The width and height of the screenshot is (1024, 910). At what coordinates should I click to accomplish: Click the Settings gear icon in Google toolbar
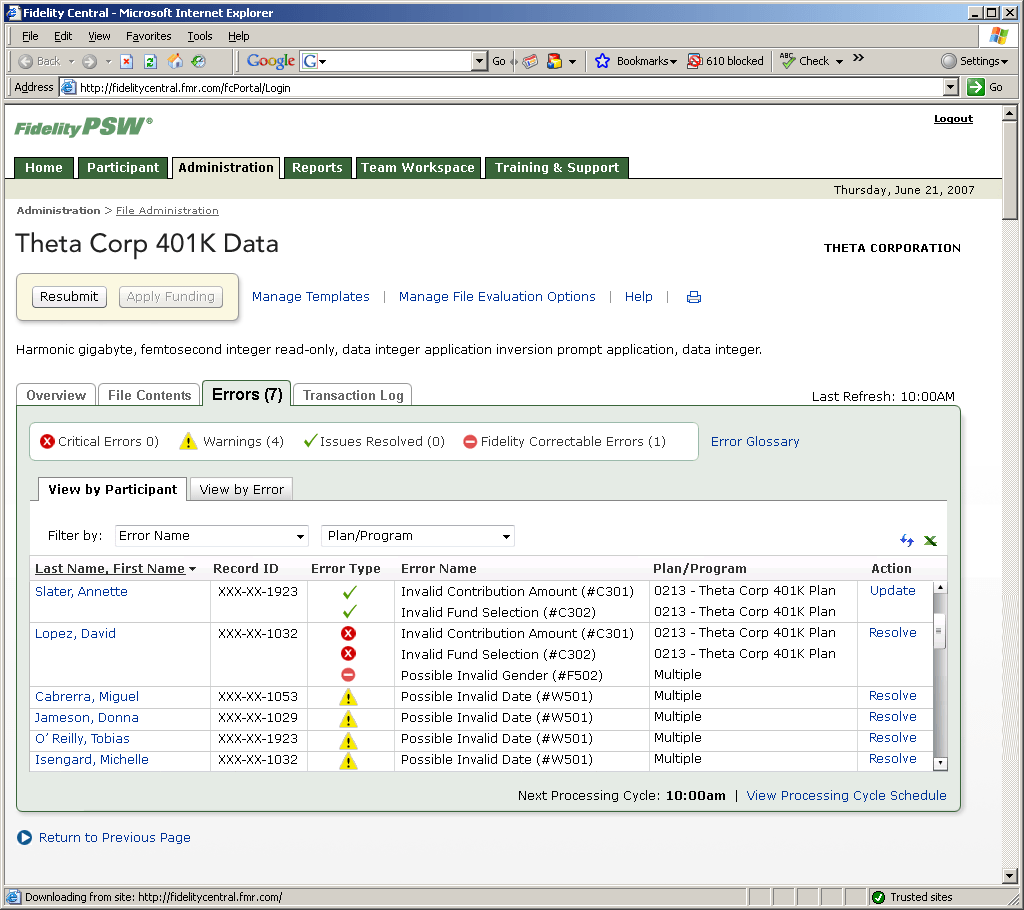[949, 61]
